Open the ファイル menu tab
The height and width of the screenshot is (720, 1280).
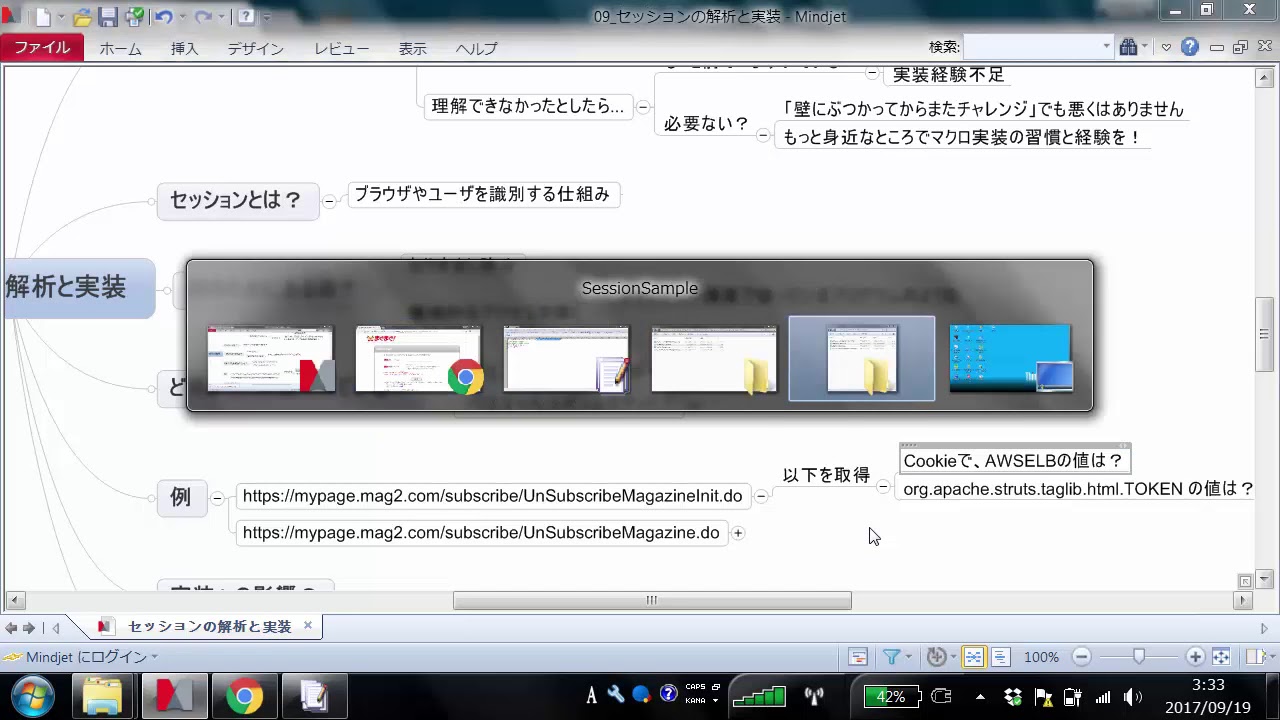tap(42, 48)
